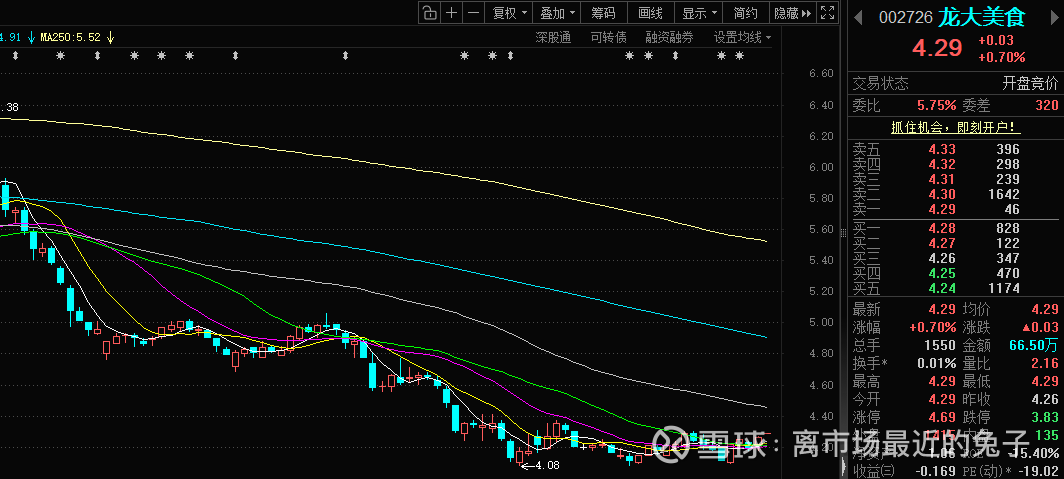Viewport: 1064px width, 479px height.
Task: Enter fullscreen using the expand icon
Action: [x=827, y=13]
